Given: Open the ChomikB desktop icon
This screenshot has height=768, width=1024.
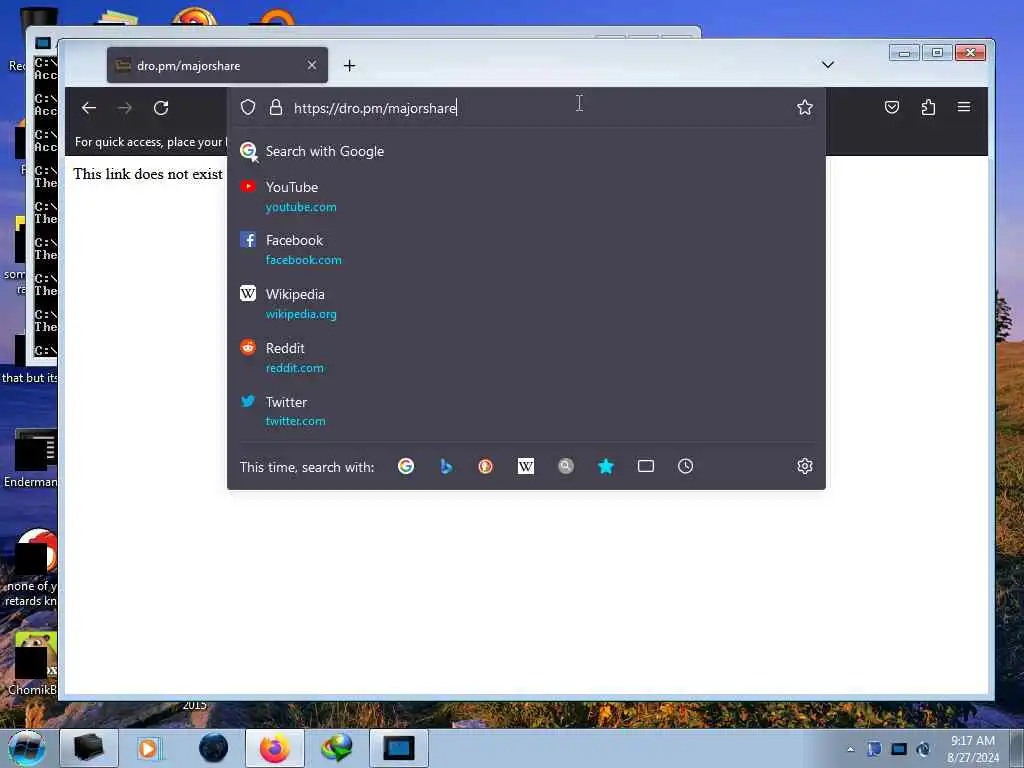Looking at the screenshot, I should [x=33, y=664].
